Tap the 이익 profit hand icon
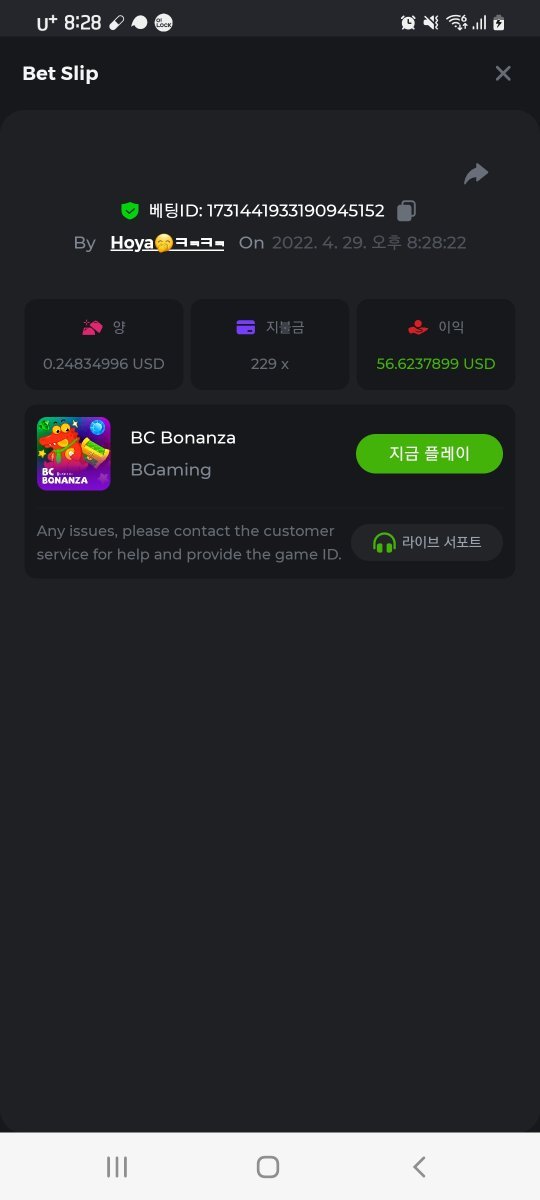The width and height of the screenshot is (540, 1200). (418, 327)
